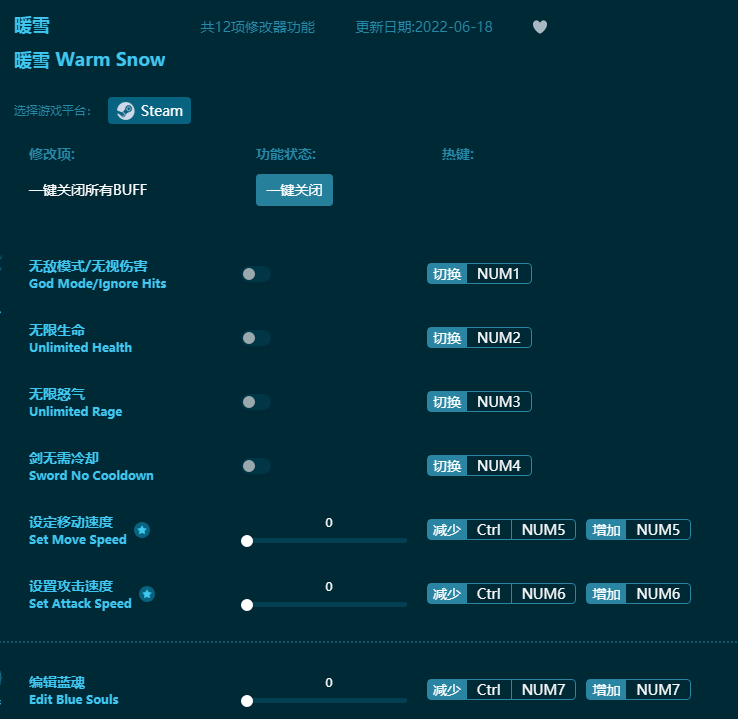Click the 一键关闭所有BUFF label
Viewport: 738px width, 719px height.
point(88,190)
